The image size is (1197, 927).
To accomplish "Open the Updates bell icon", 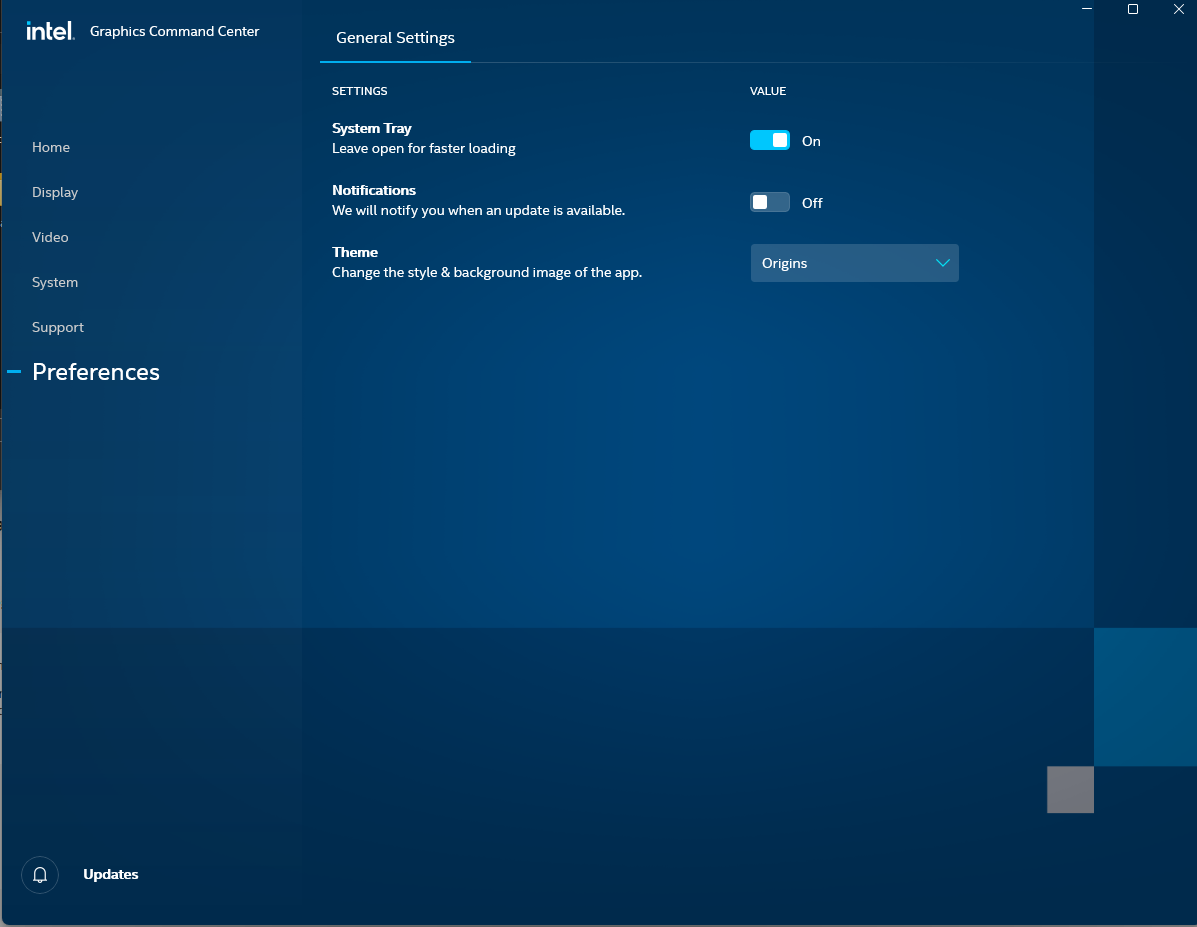I will click(x=39, y=874).
